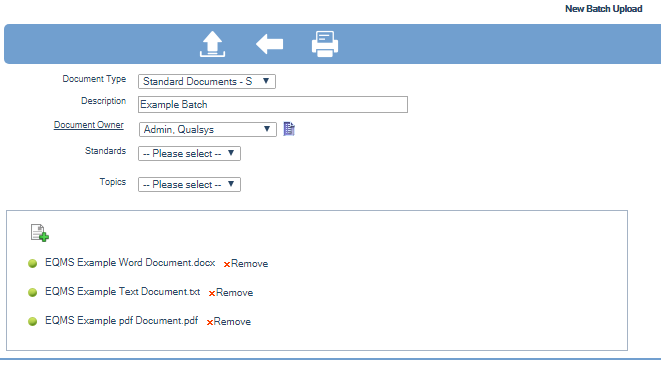Open the Standards Please select dropdown
Image resolution: width=661 pixels, height=369 pixels.
point(189,154)
